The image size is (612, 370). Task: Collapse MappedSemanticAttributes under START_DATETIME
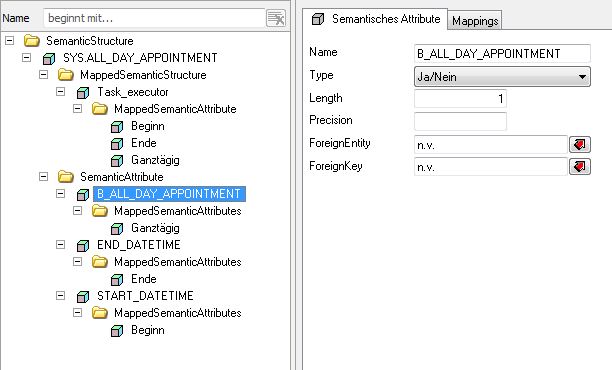pyautogui.click(x=78, y=313)
